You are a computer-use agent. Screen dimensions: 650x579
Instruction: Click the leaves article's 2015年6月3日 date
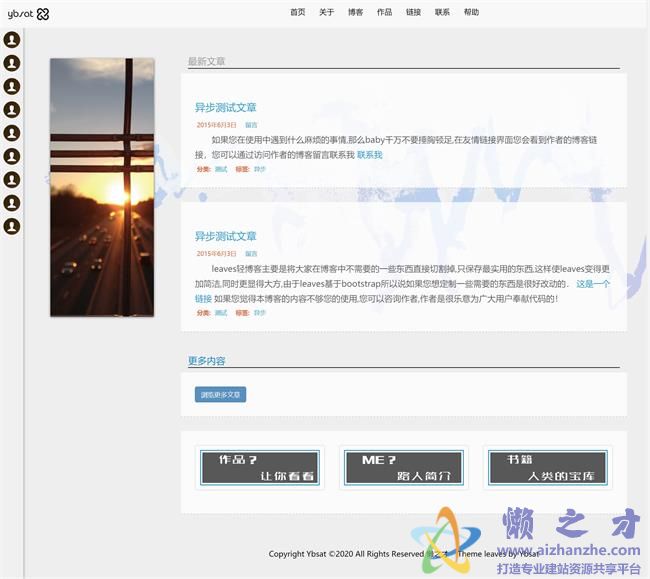point(216,254)
